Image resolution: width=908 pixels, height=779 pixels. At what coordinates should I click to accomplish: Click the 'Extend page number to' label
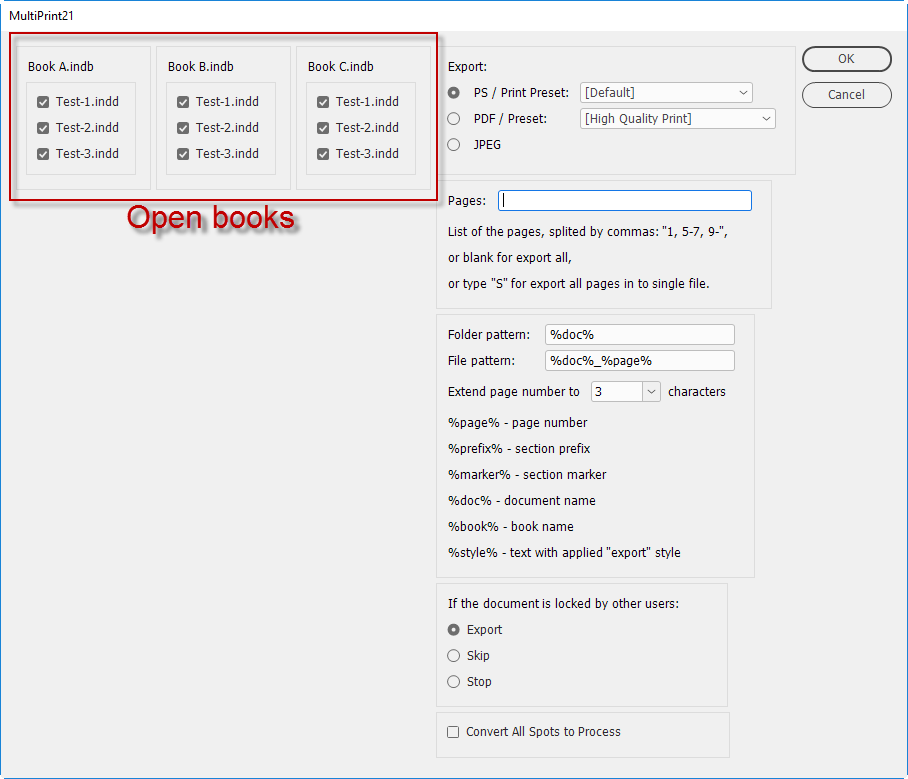[x=514, y=392]
